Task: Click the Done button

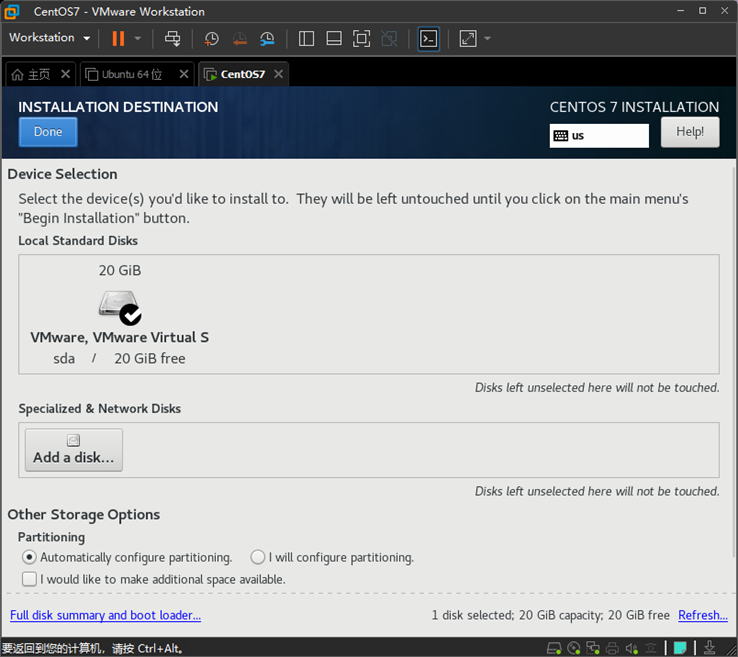Action: click(48, 132)
